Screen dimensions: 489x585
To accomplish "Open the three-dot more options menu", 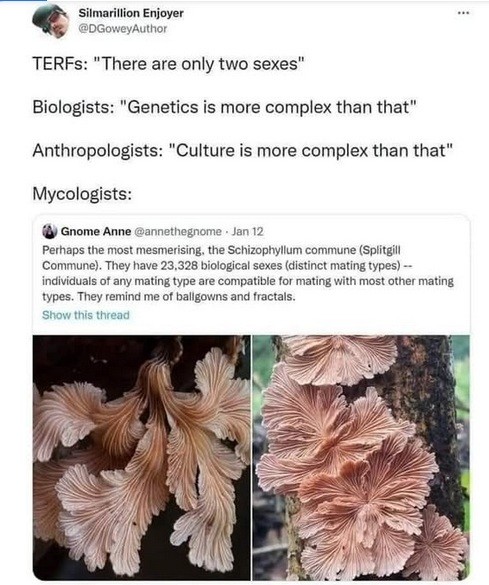I will tap(463, 13).
